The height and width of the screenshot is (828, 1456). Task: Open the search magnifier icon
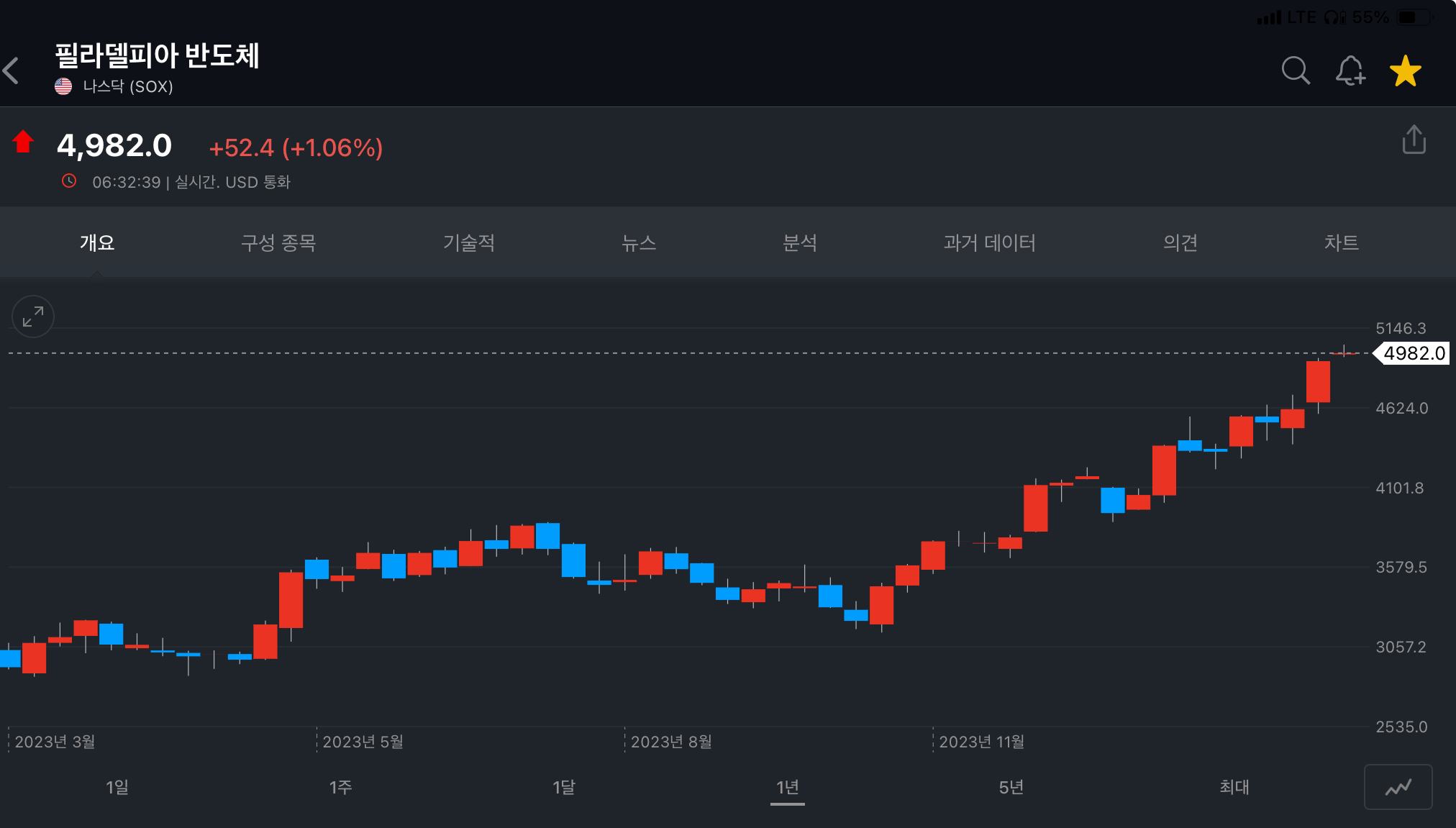pyautogui.click(x=1296, y=70)
